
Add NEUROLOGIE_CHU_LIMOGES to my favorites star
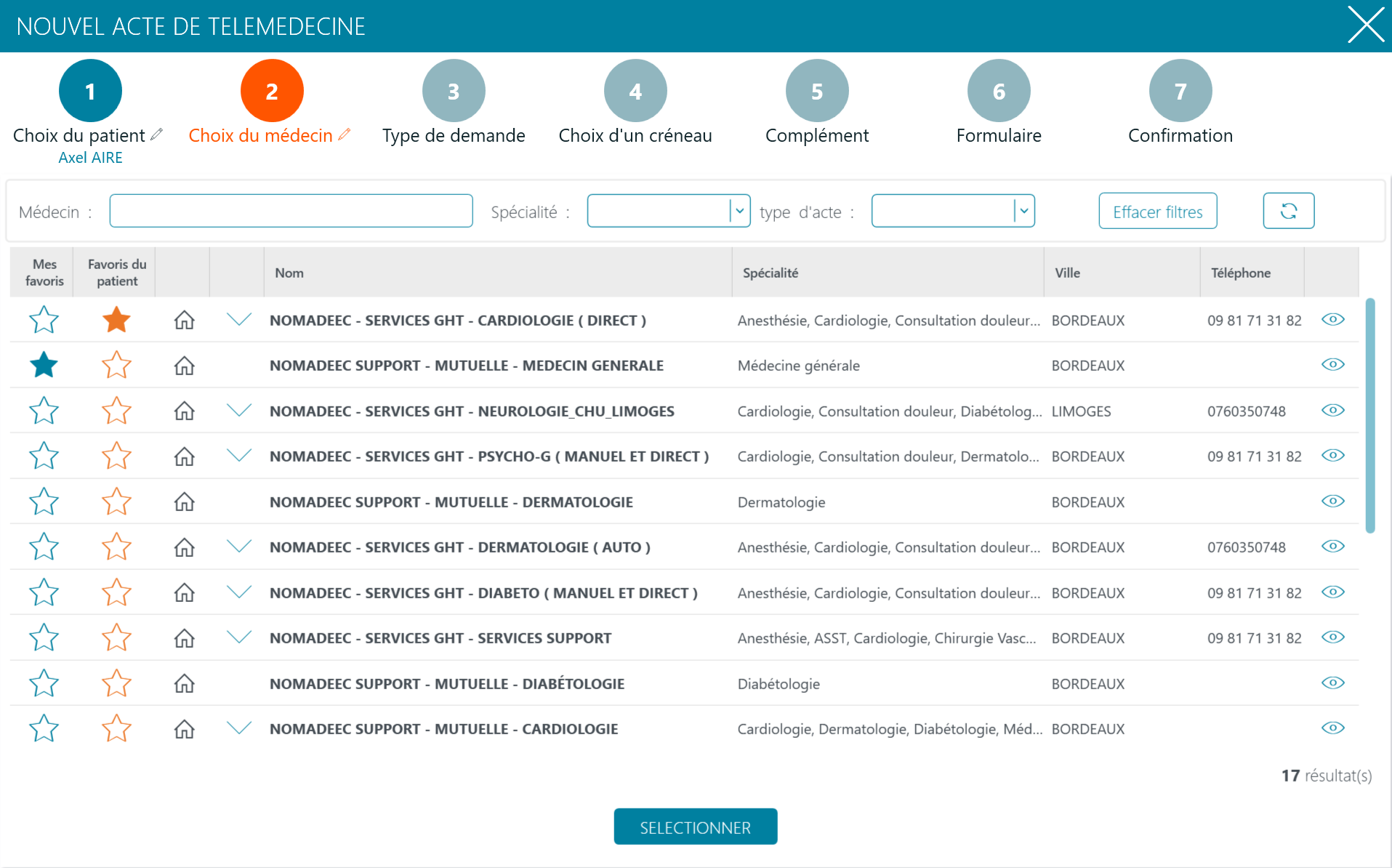click(x=44, y=411)
